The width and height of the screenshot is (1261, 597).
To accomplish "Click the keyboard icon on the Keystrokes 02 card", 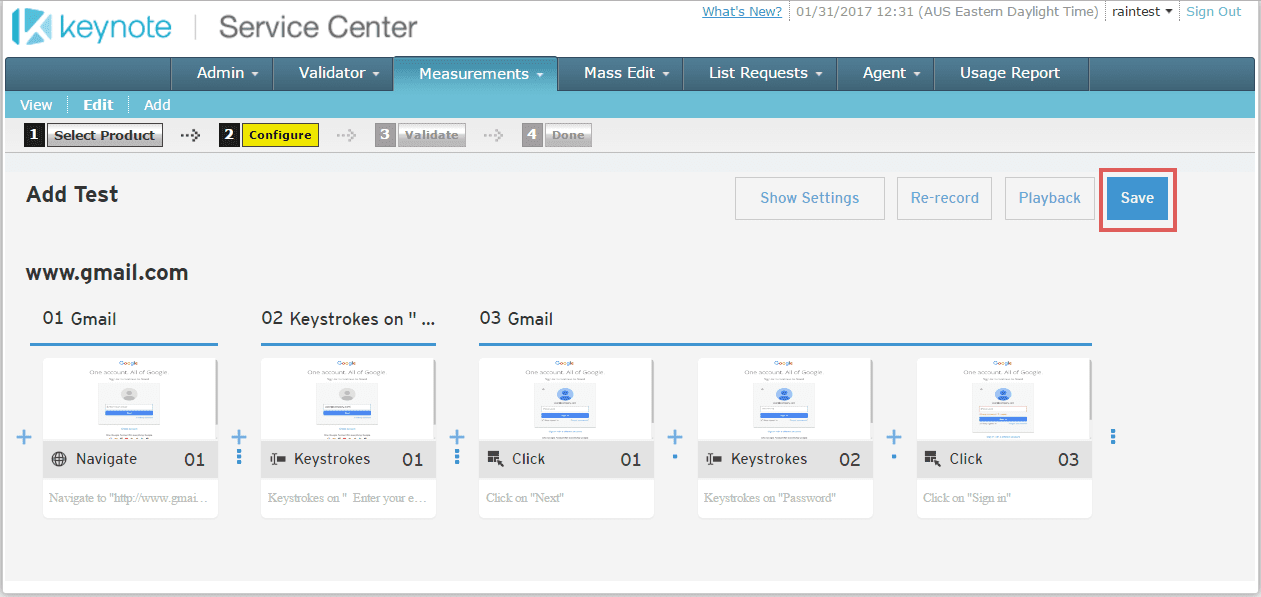I will point(714,459).
